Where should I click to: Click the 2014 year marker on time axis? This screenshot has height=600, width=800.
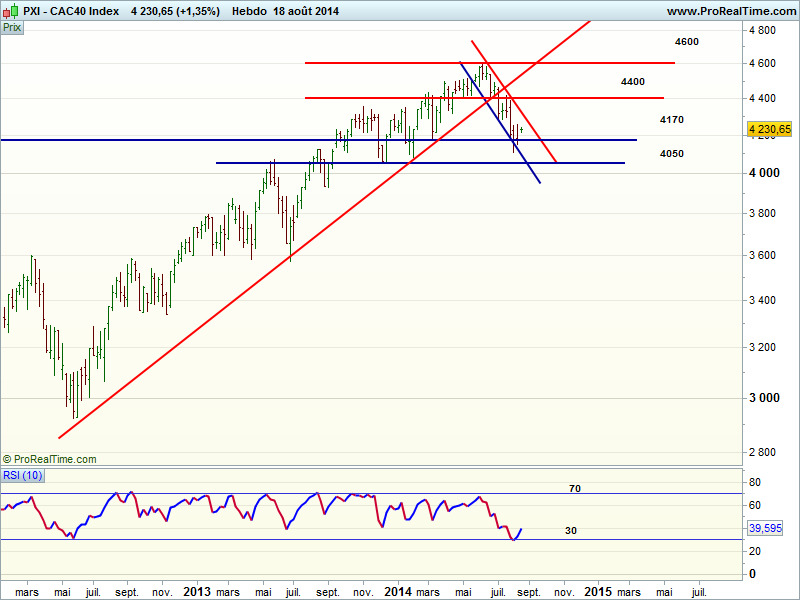[x=398, y=591]
